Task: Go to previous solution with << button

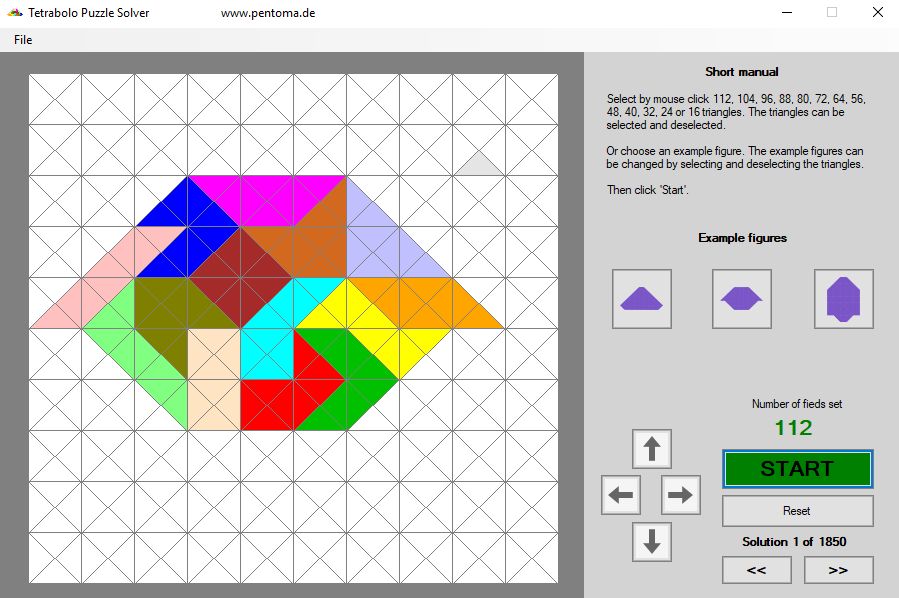Action: coord(757,570)
